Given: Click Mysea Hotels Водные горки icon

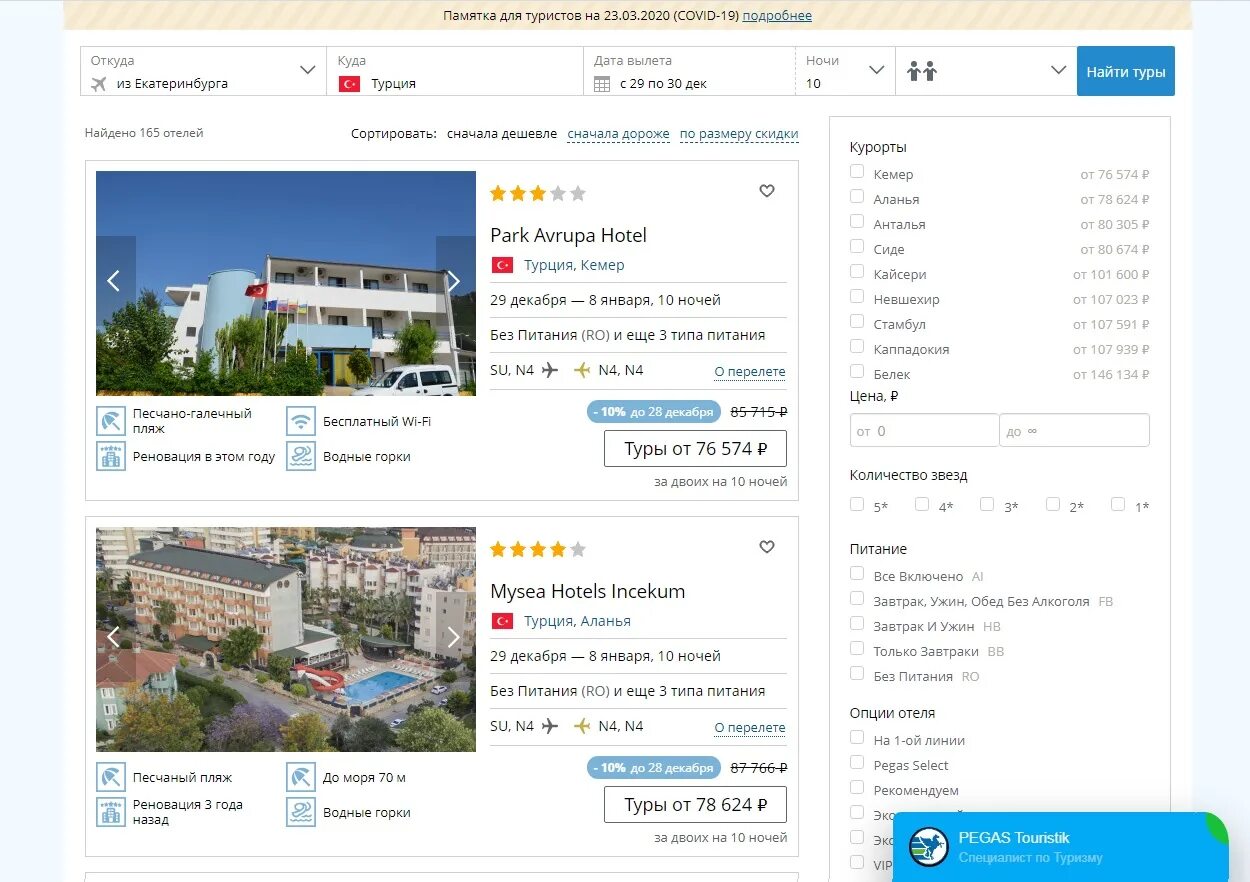Looking at the screenshot, I should (301, 812).
